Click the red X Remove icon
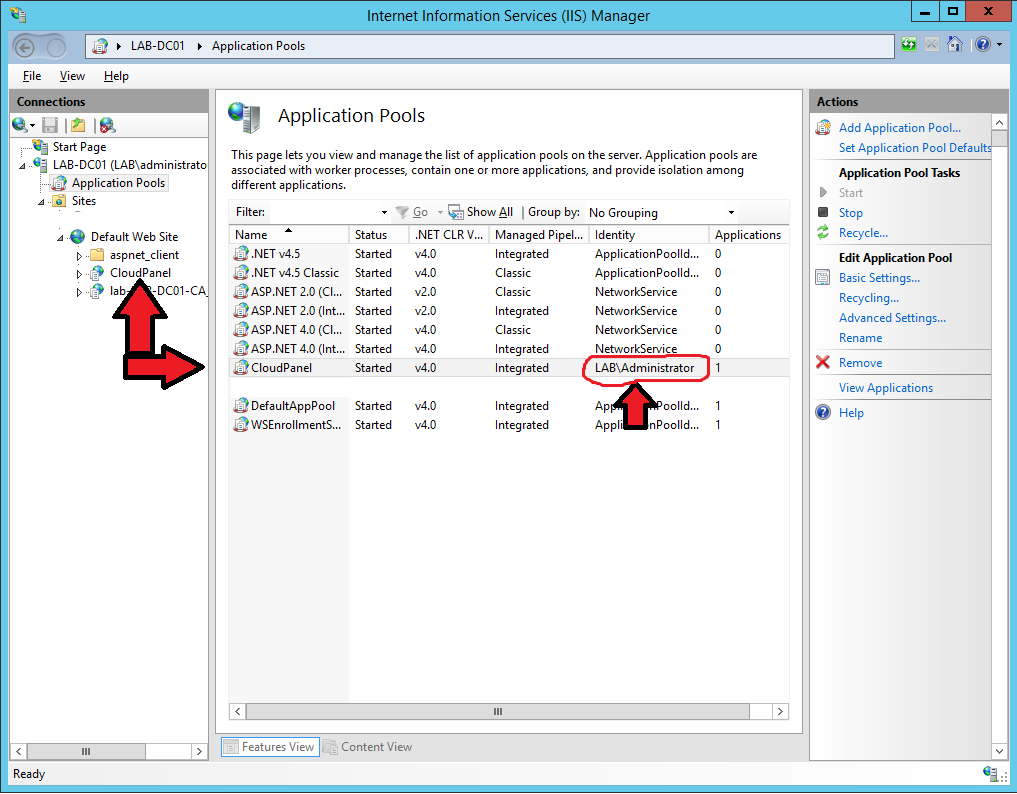This screenshot has height=794, width=1017. (823, 363)
